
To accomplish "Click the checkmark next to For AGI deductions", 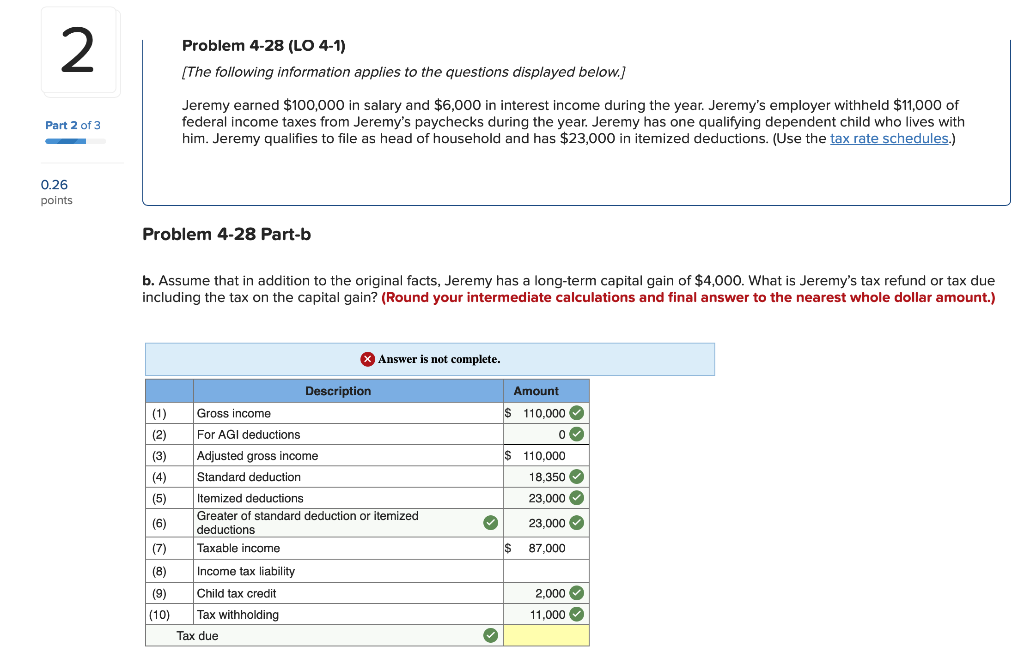I will (x=579, y=433).
